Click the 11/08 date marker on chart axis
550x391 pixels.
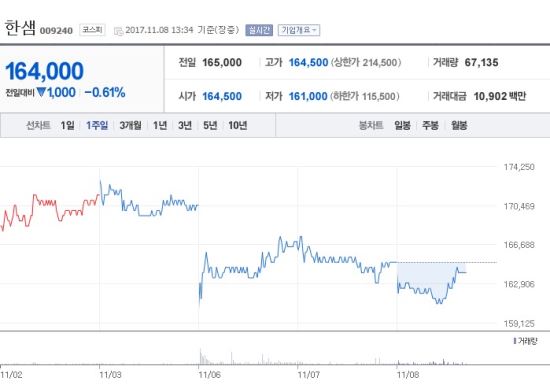tap(408, 375)
